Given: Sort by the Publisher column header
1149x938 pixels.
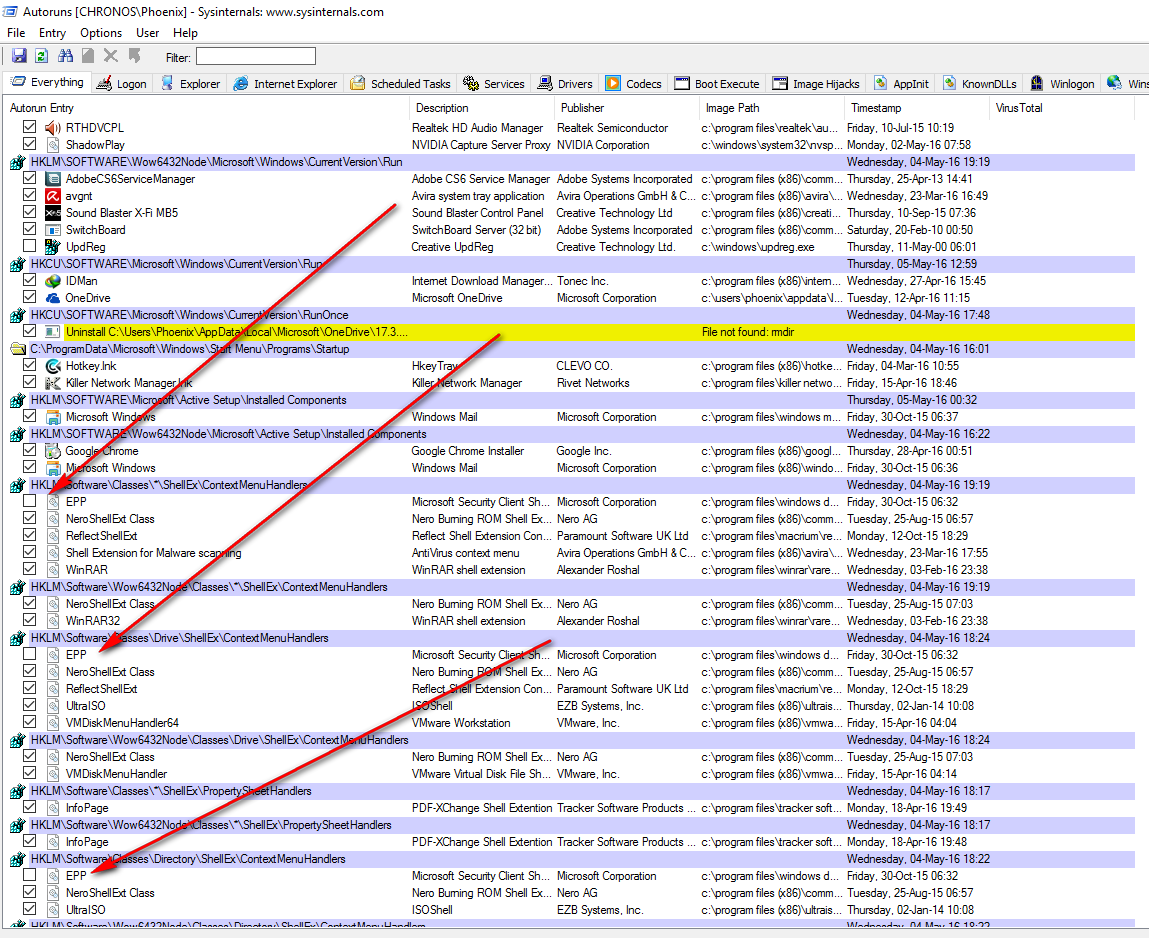Looking at the screenshot, I should [627, 108].
